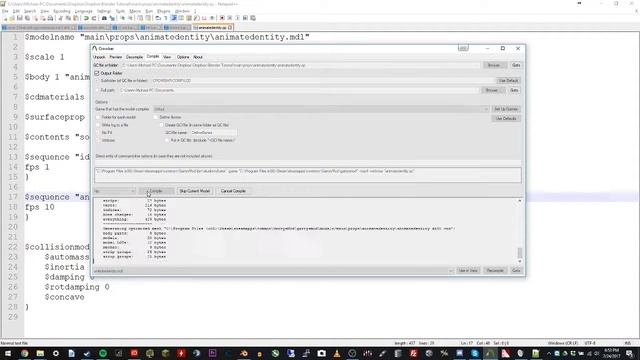
Task: Click the Print icon in Notepad++ toolbar
Action: 50,18
